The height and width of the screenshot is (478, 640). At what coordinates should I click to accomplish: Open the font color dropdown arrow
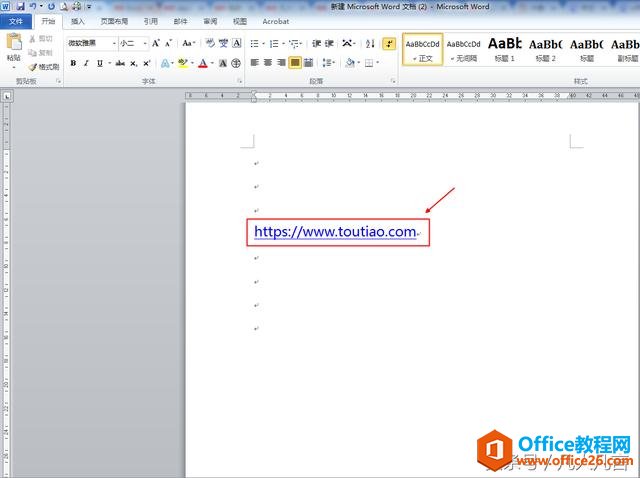212,63
